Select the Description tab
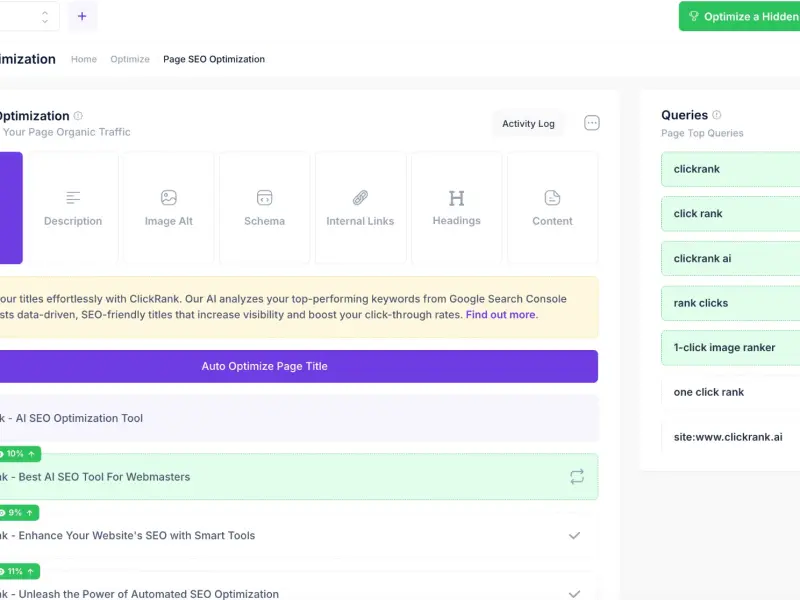This screenshot has width=800, height=600. tap(72, 208)
